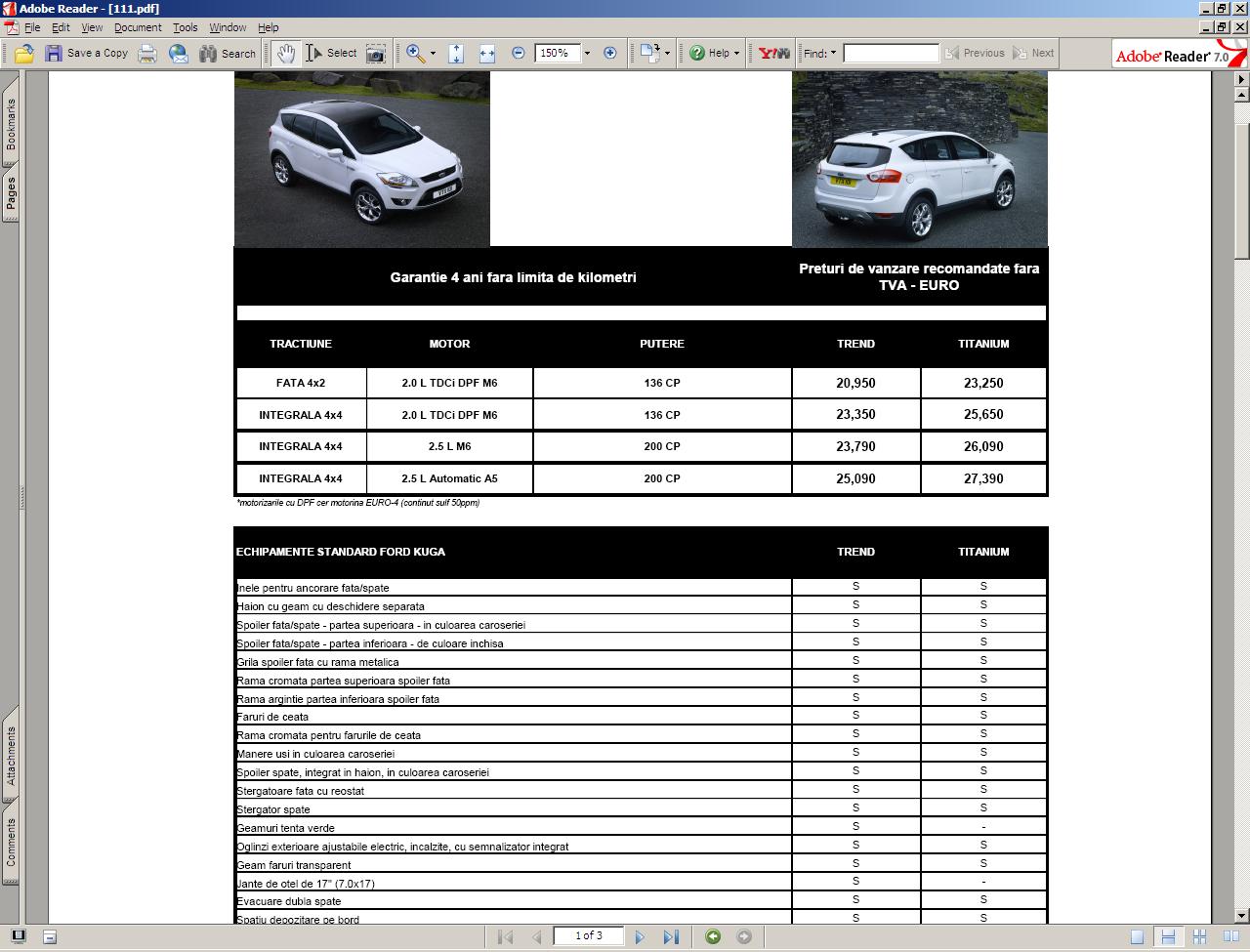Click the Snapshot camera tool
Image resolution: width=1250 pixels, height=952 pixels.
click(x=375, y=54)
